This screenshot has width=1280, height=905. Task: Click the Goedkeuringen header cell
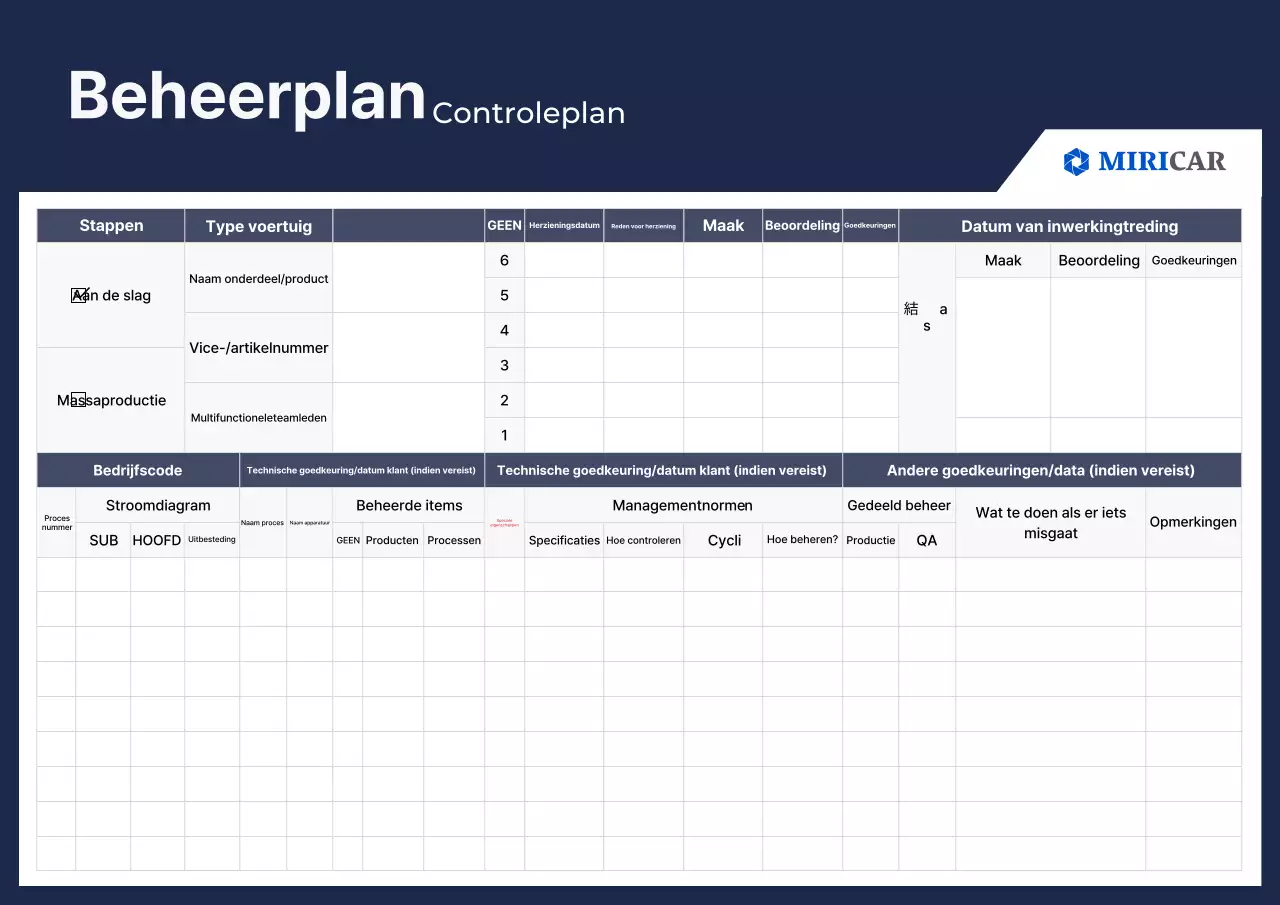pyautogui.click(x=870, y=225)
